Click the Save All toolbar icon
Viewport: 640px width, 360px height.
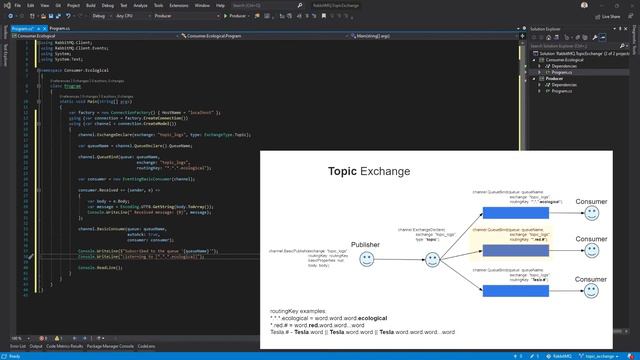click(58, 16)
